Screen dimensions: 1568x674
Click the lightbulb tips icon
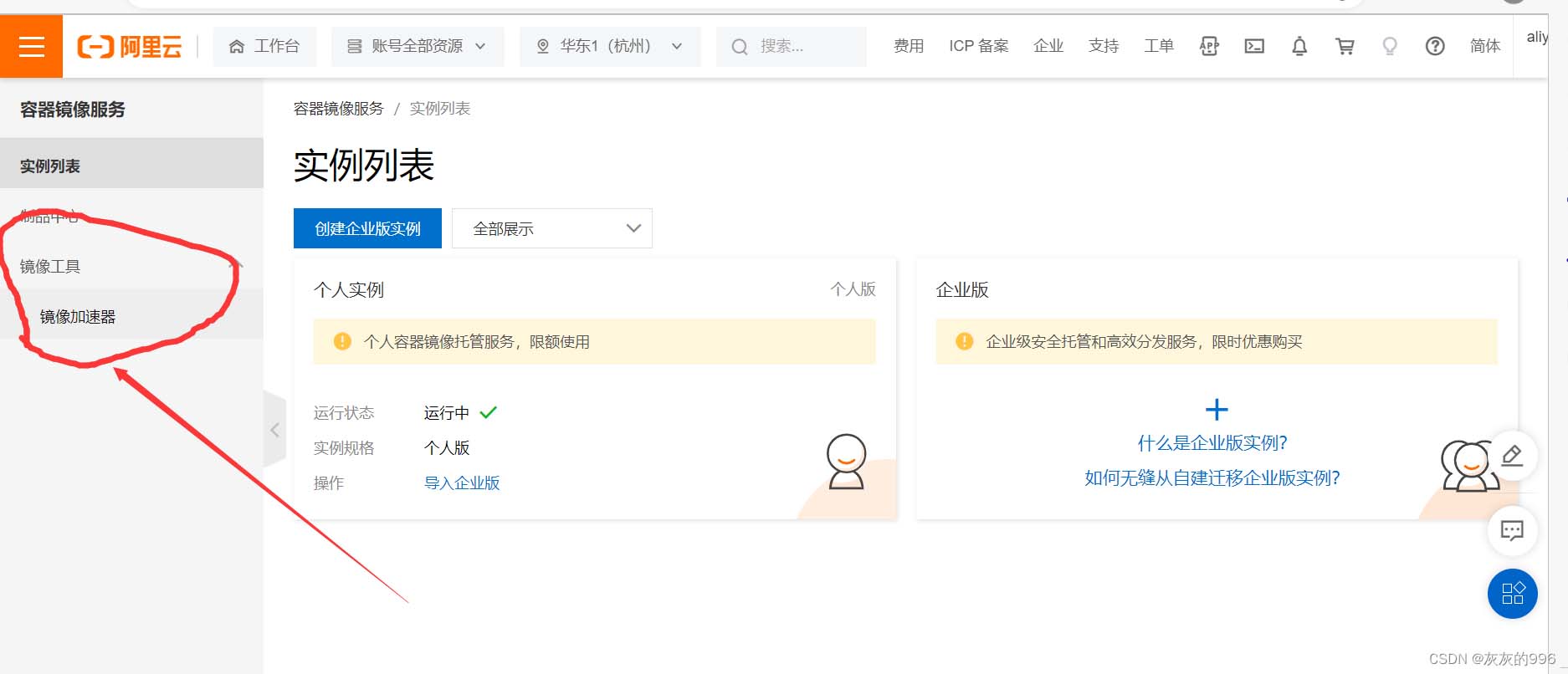(x=1390, y=46)
